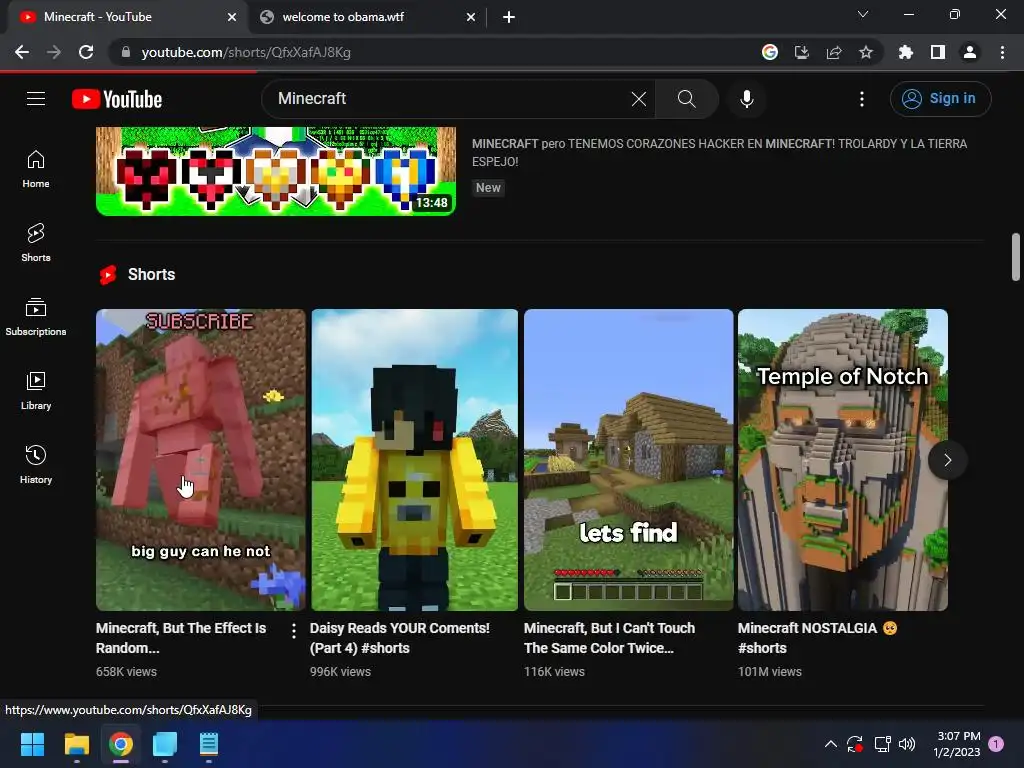This screenshot has width=1024, height=768.
Task: Close the obama.wtf tab
Action: coord(471,17)
